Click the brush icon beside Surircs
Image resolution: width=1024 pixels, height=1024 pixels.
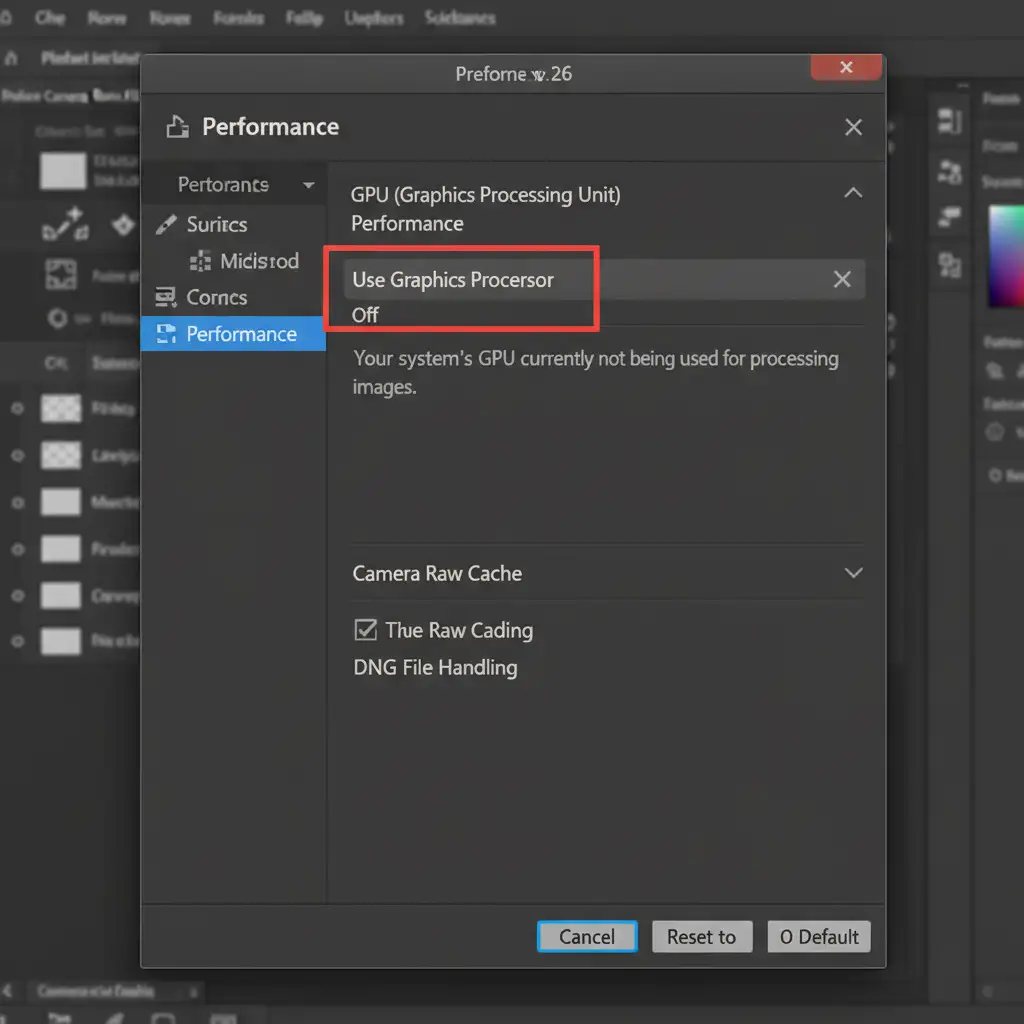pyautogui.click(x=166, y=225)
